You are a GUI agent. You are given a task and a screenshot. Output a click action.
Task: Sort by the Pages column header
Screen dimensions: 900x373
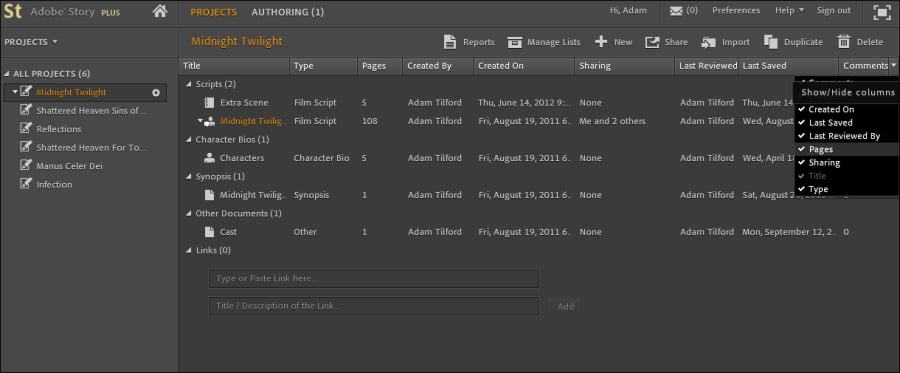[x=380, y=66]
